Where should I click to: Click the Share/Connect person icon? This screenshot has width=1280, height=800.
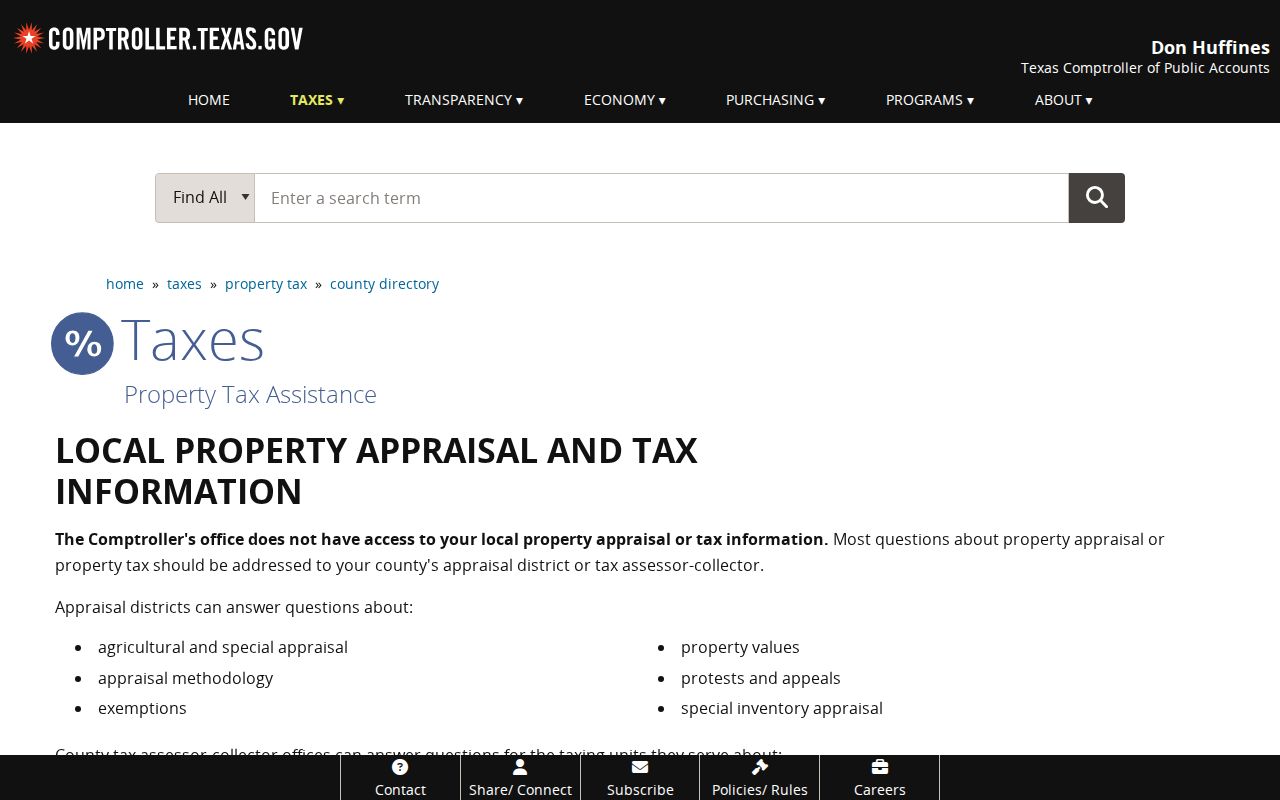click(520, 767)
